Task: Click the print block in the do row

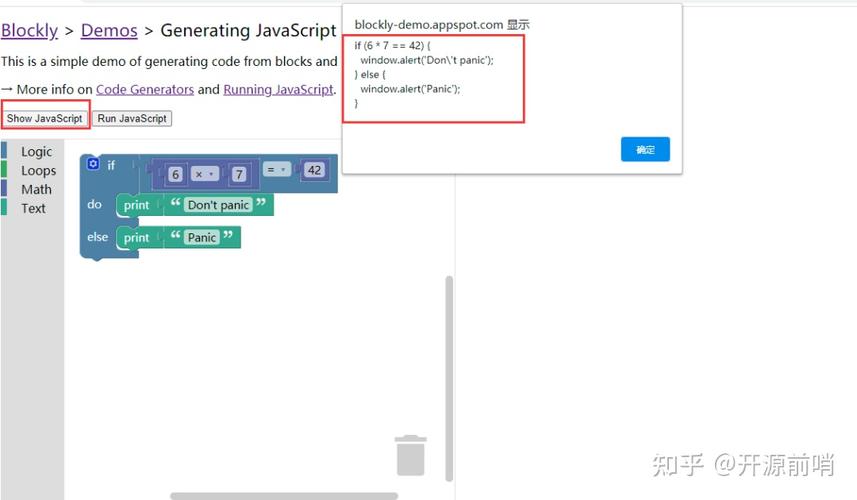Action: 136,205
